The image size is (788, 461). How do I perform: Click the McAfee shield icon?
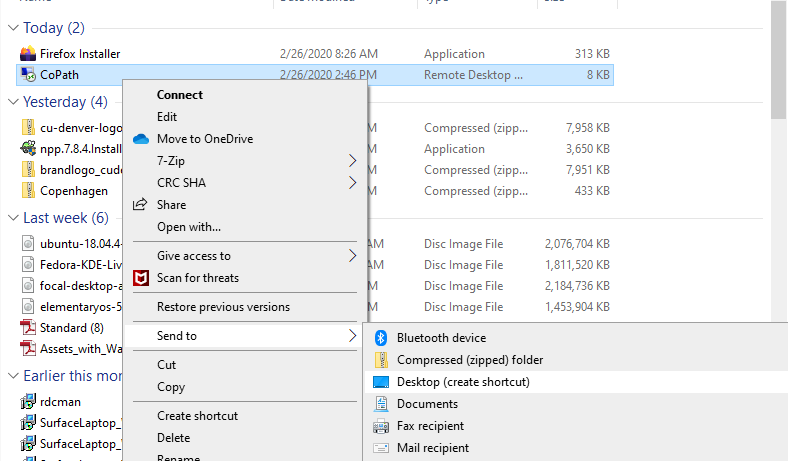[x=141, y=278]
